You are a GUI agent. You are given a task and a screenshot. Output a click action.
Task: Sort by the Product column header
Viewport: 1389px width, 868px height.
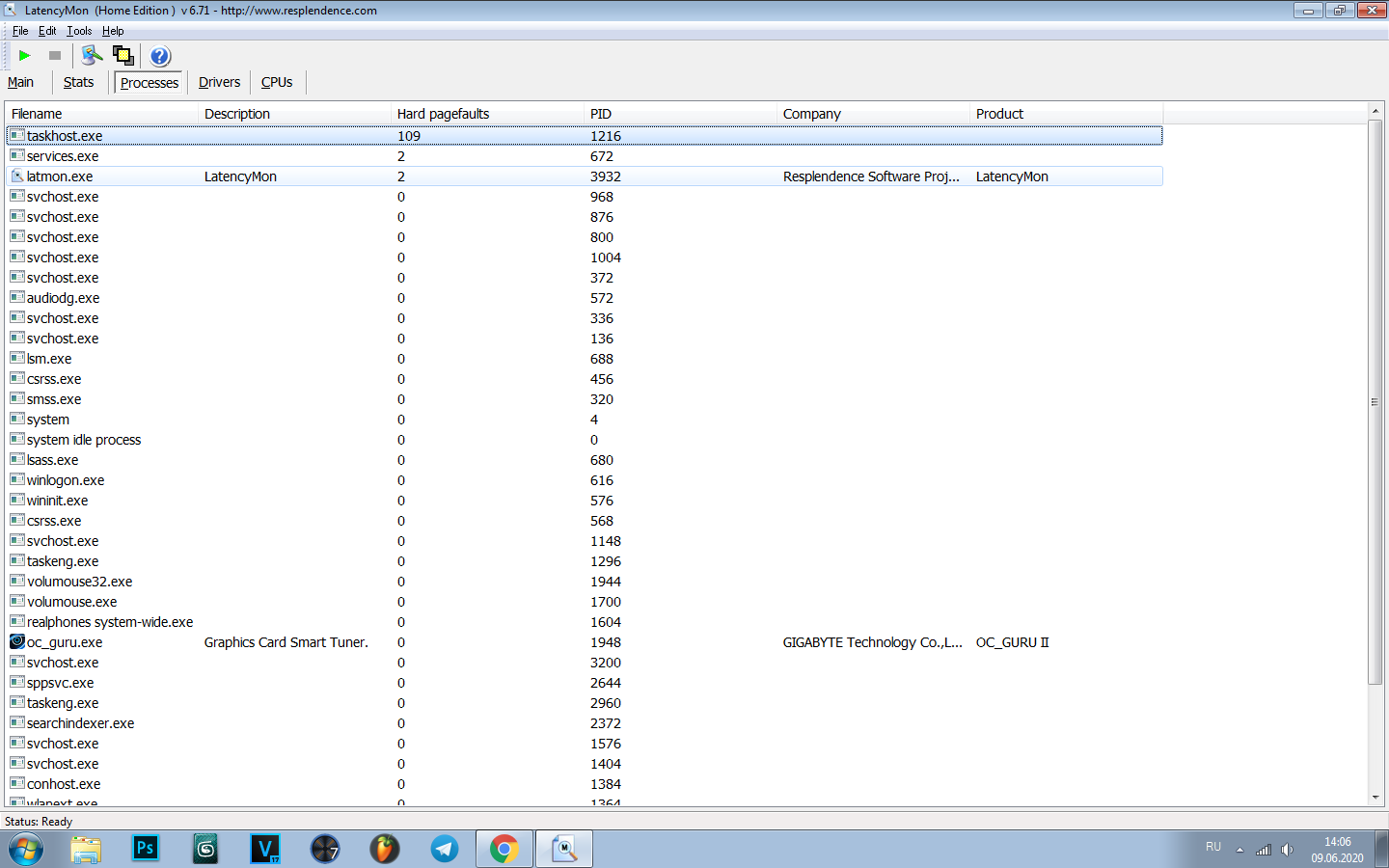point(1067,114)
